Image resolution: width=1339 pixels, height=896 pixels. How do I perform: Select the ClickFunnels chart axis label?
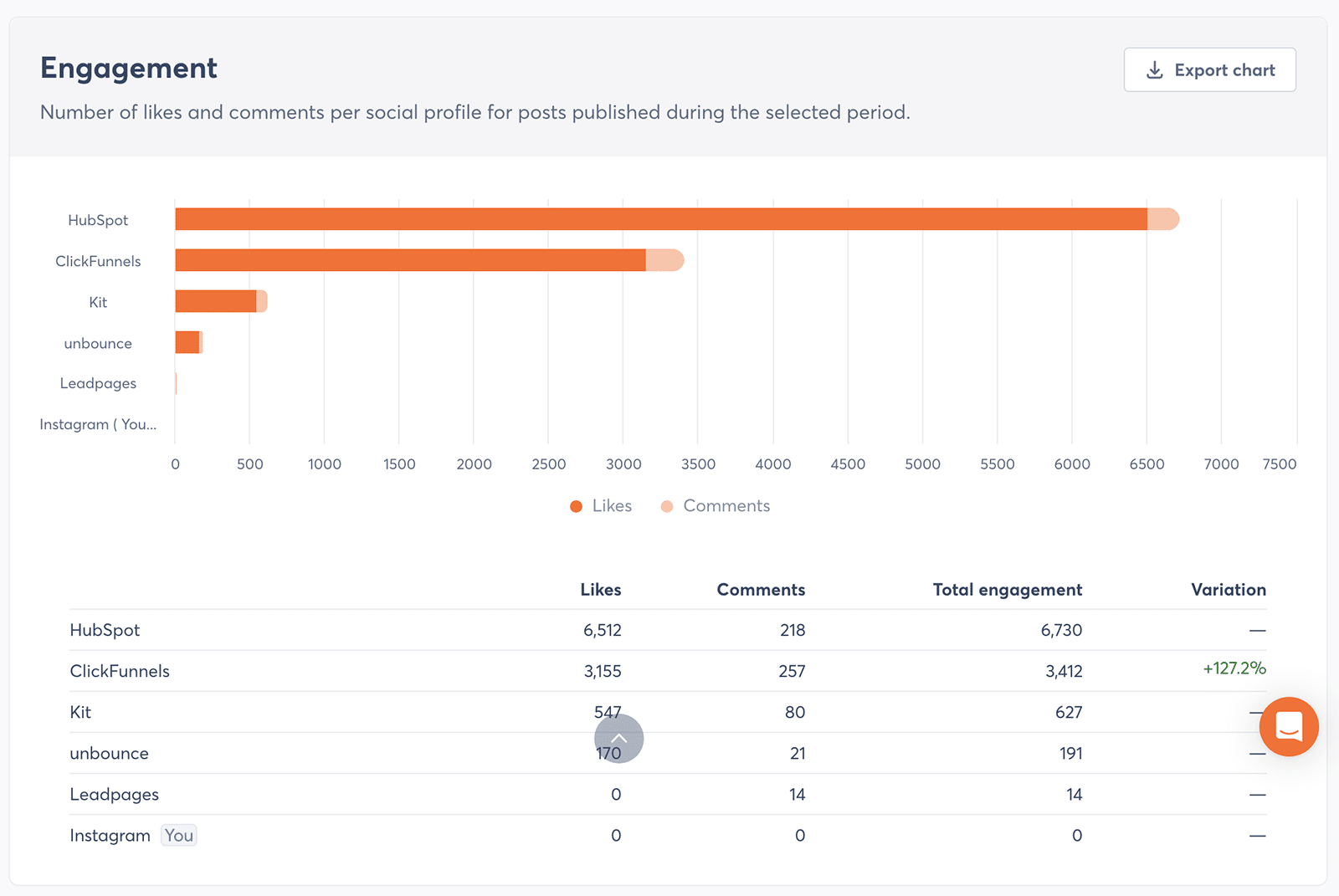[x=98, y=261]
